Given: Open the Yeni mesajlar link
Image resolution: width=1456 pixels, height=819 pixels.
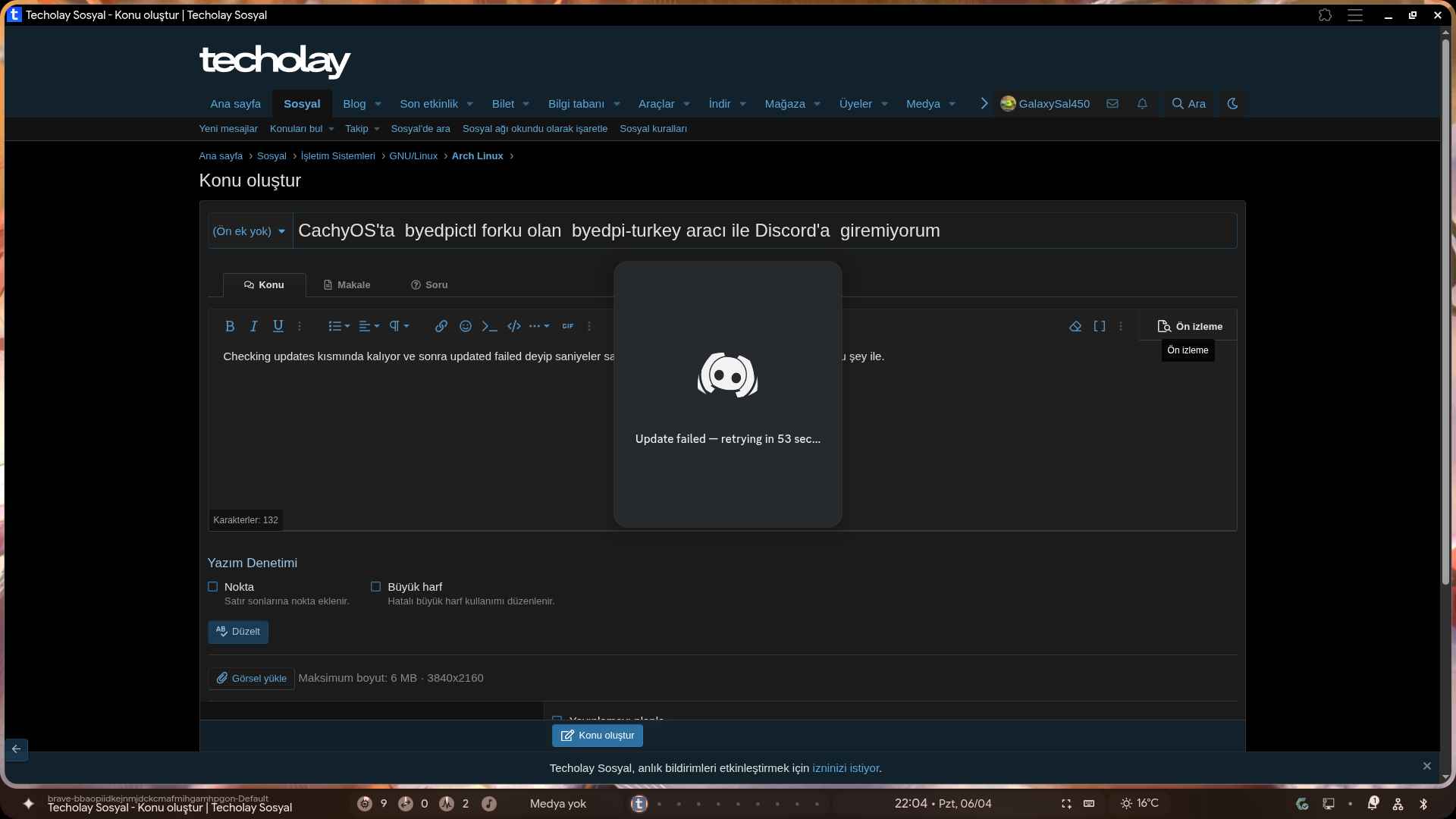Looking at the screenshot, I should (x=228, y=129).
